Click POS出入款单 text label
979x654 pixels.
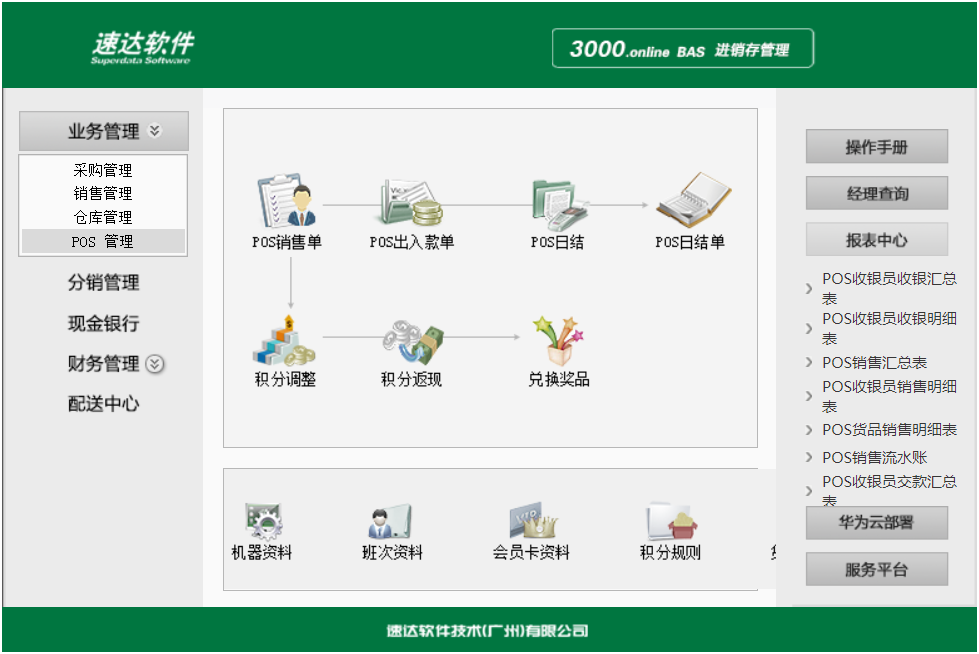click(x=412, y=242)
